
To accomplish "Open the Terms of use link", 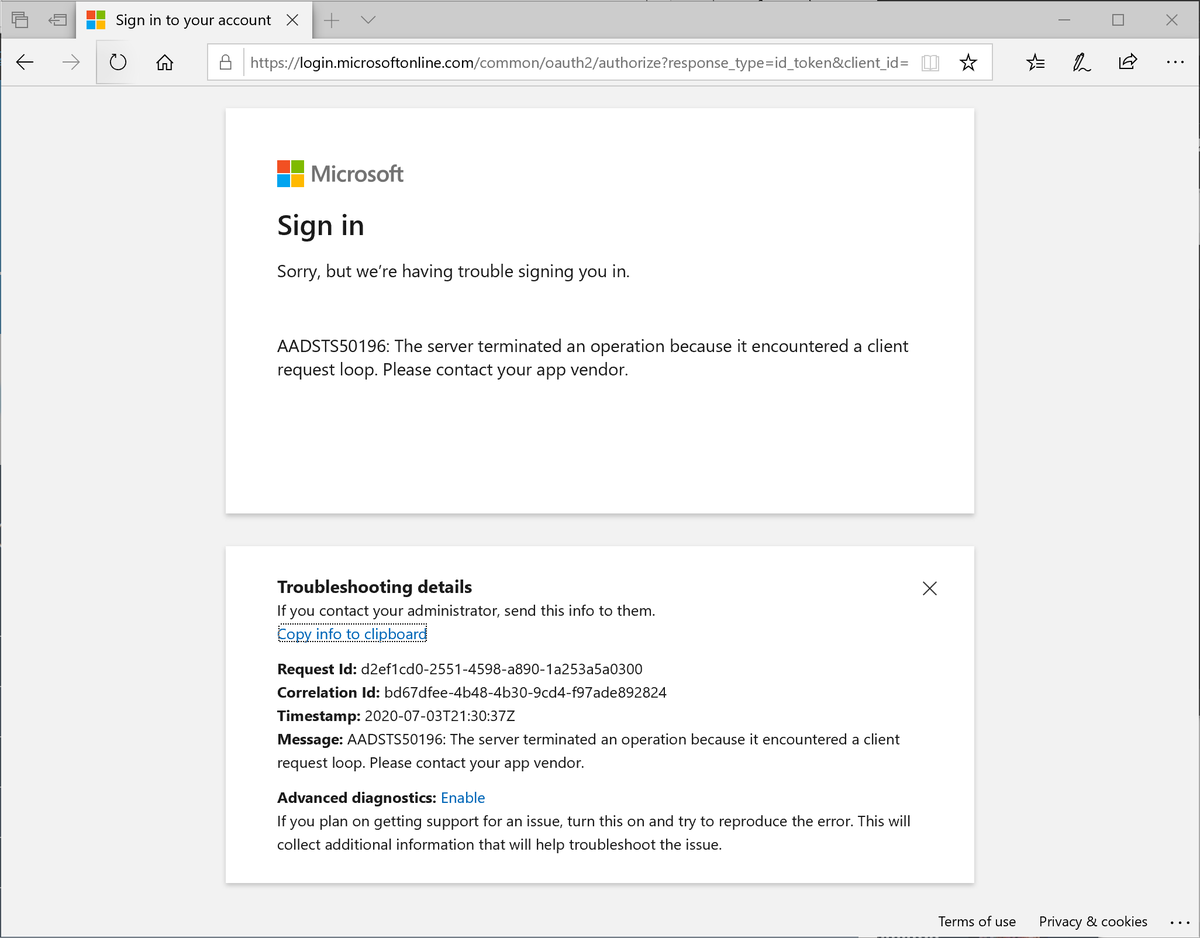I will coord(977,921).
